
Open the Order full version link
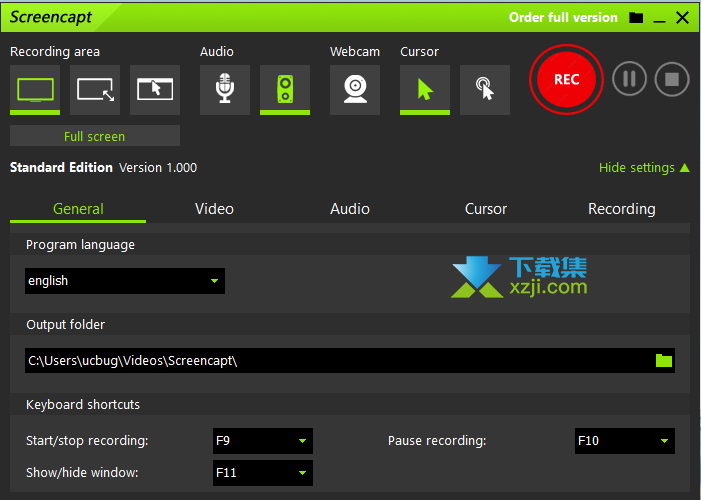click(563, 17)
